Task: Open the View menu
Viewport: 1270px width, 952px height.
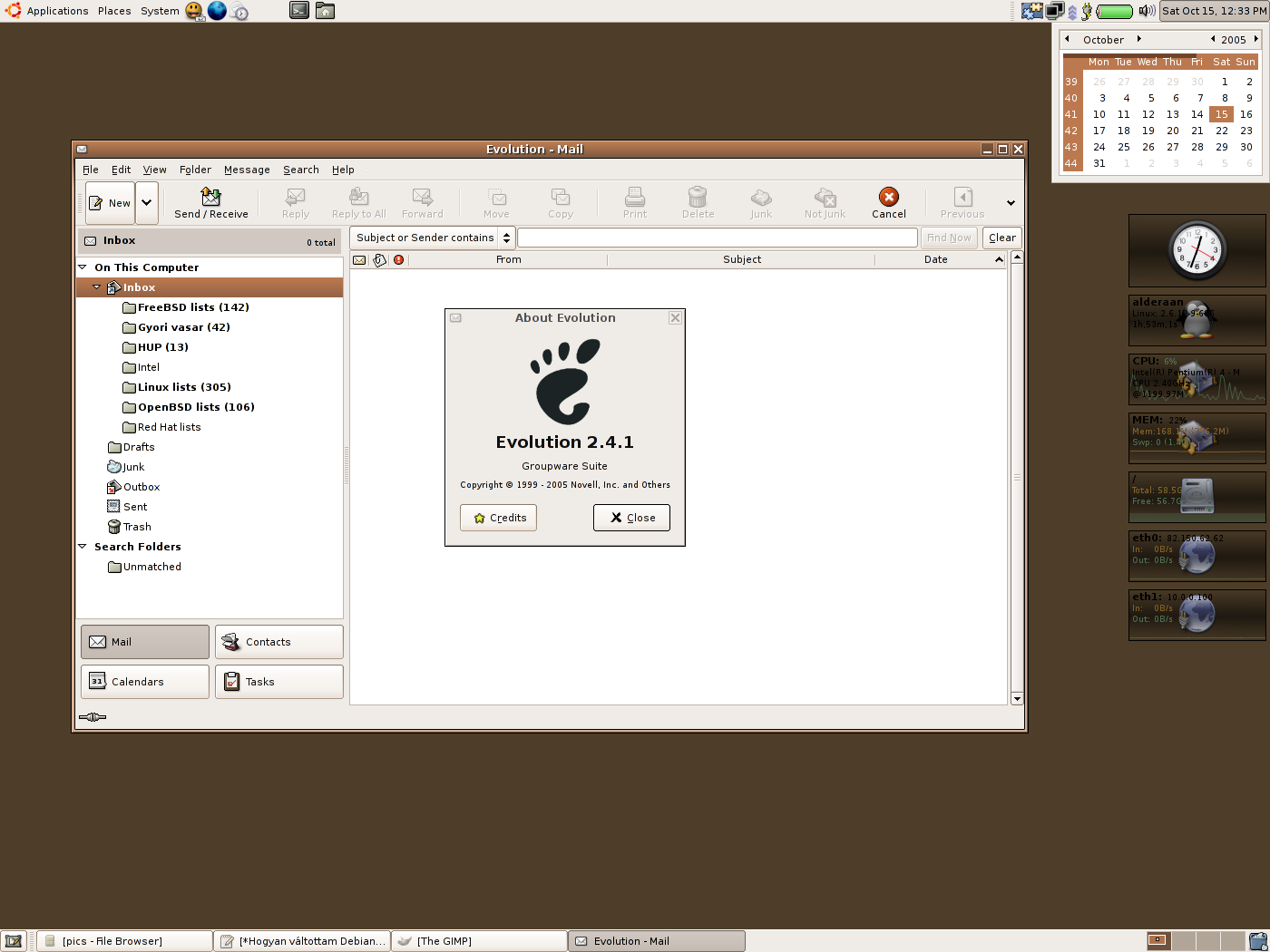Action: click(155, 170)
